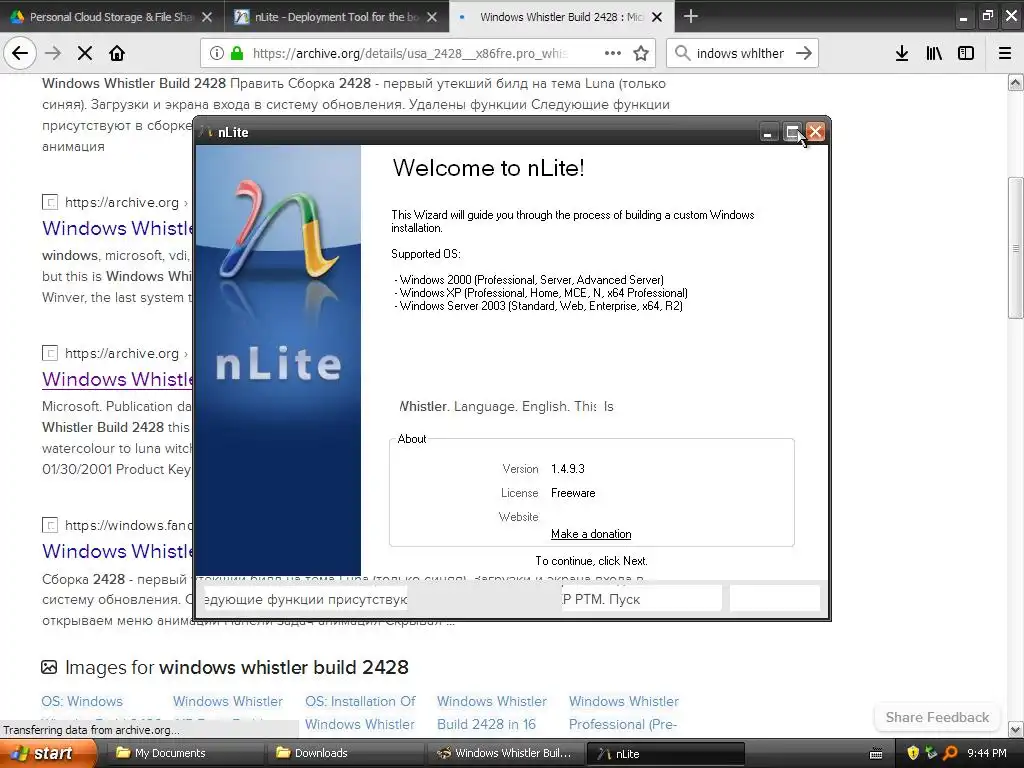Maximize the nLite window

tap(792, 133)
